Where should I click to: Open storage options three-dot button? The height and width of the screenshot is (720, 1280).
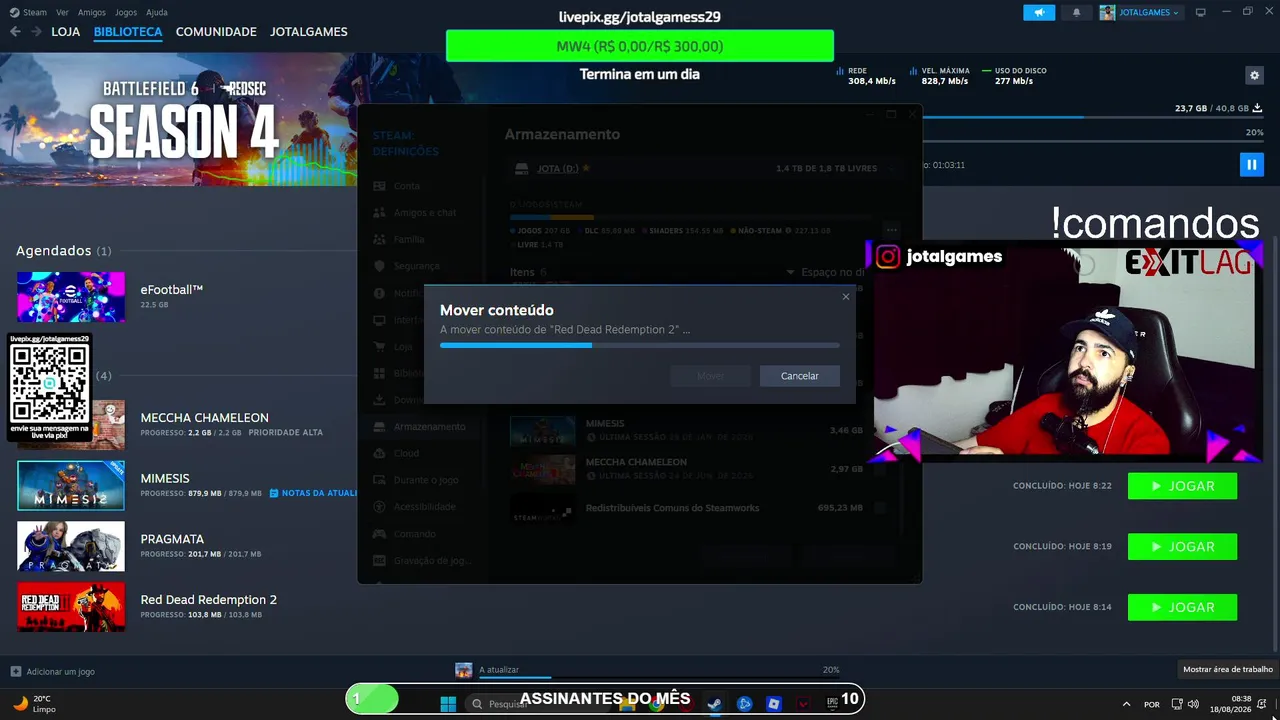[x=892, y=230]
